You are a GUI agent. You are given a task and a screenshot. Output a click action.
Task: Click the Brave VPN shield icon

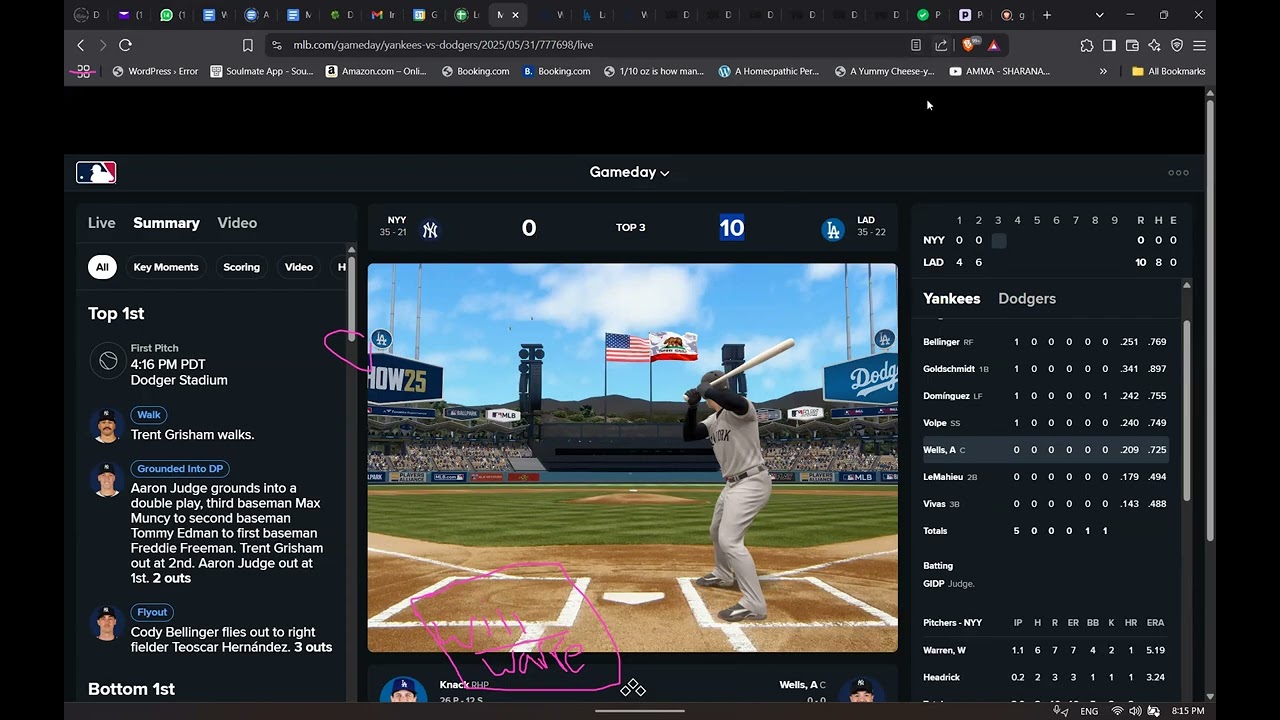pos(1177,45)
